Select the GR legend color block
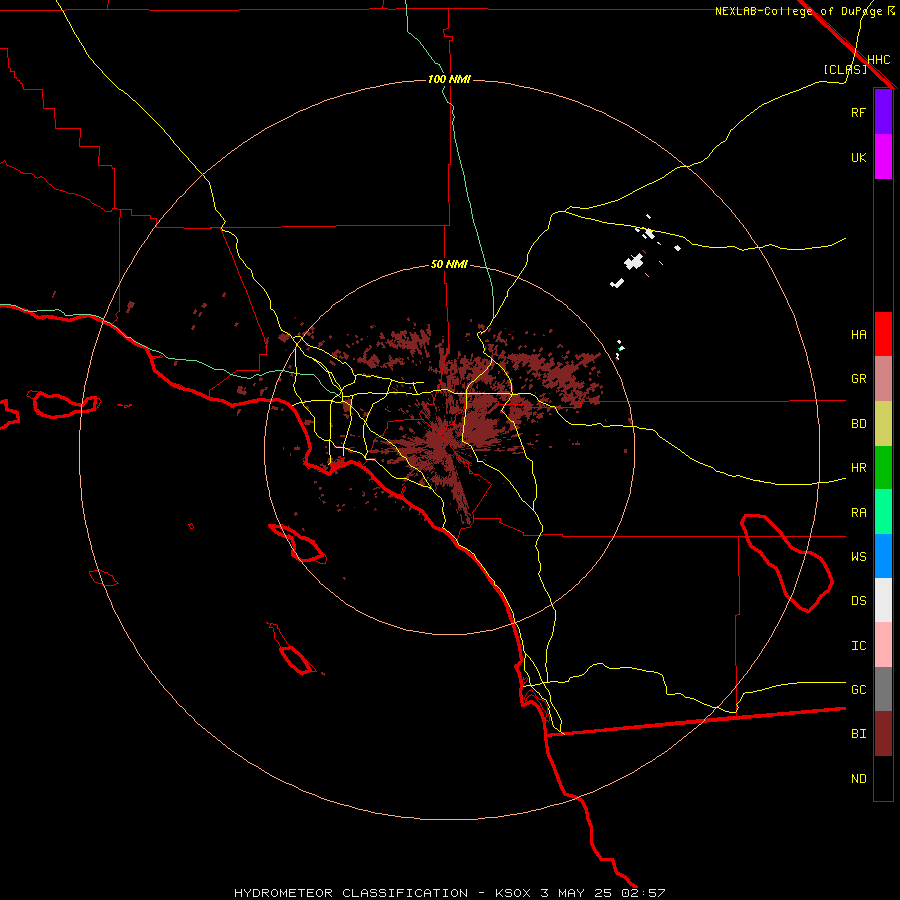Screen dimensions: 900x900 (883, 379)
